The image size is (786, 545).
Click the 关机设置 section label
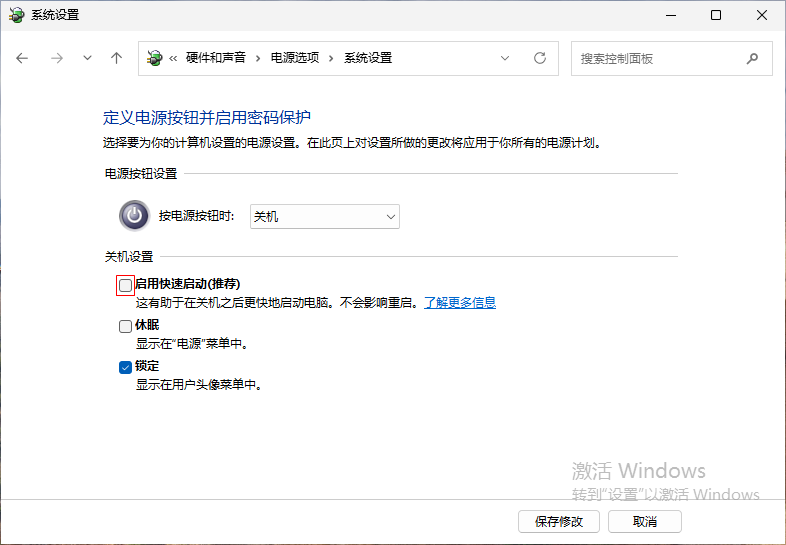[129, 257]
